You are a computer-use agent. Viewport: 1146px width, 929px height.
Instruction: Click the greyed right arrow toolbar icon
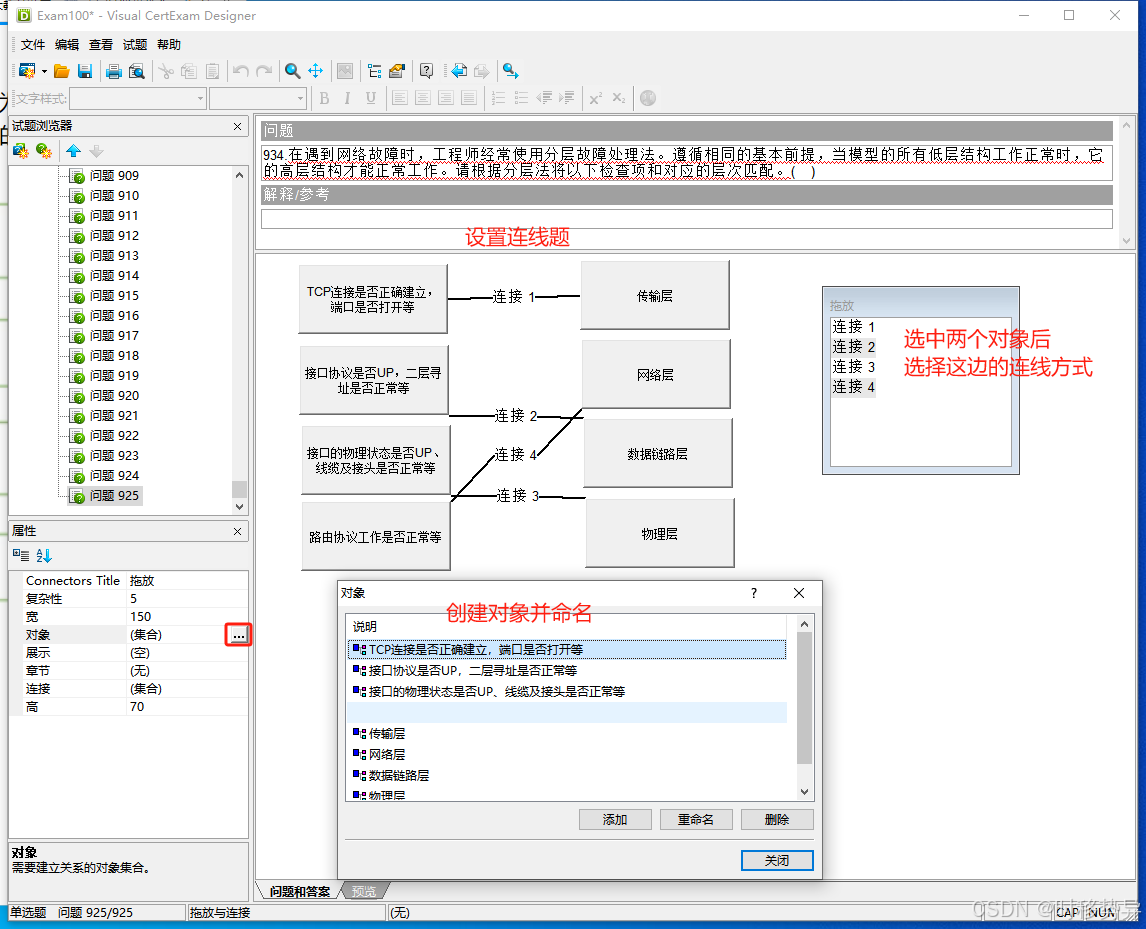click(482, 71)
